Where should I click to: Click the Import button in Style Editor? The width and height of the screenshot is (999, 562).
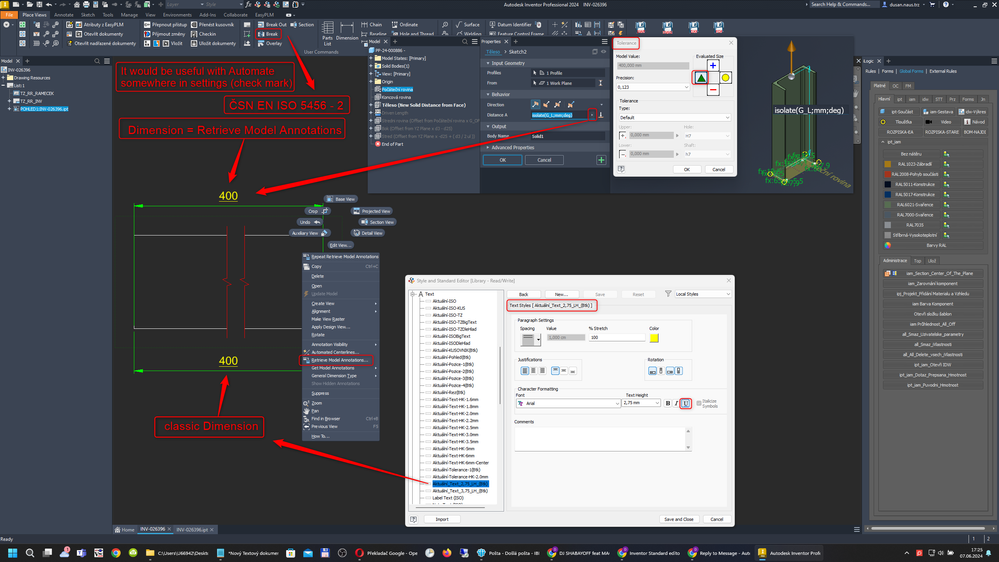pyautogui.click(x=442, y=519)
